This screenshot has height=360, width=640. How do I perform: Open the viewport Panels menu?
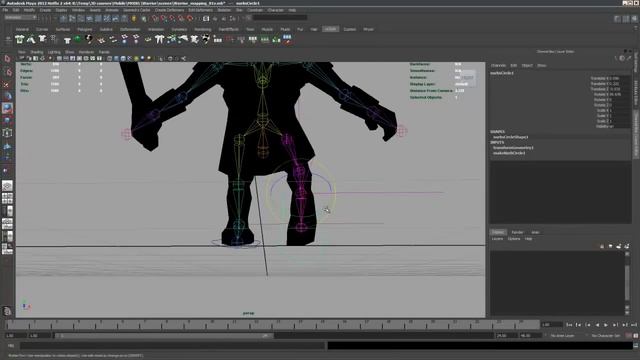coord(104,52)
